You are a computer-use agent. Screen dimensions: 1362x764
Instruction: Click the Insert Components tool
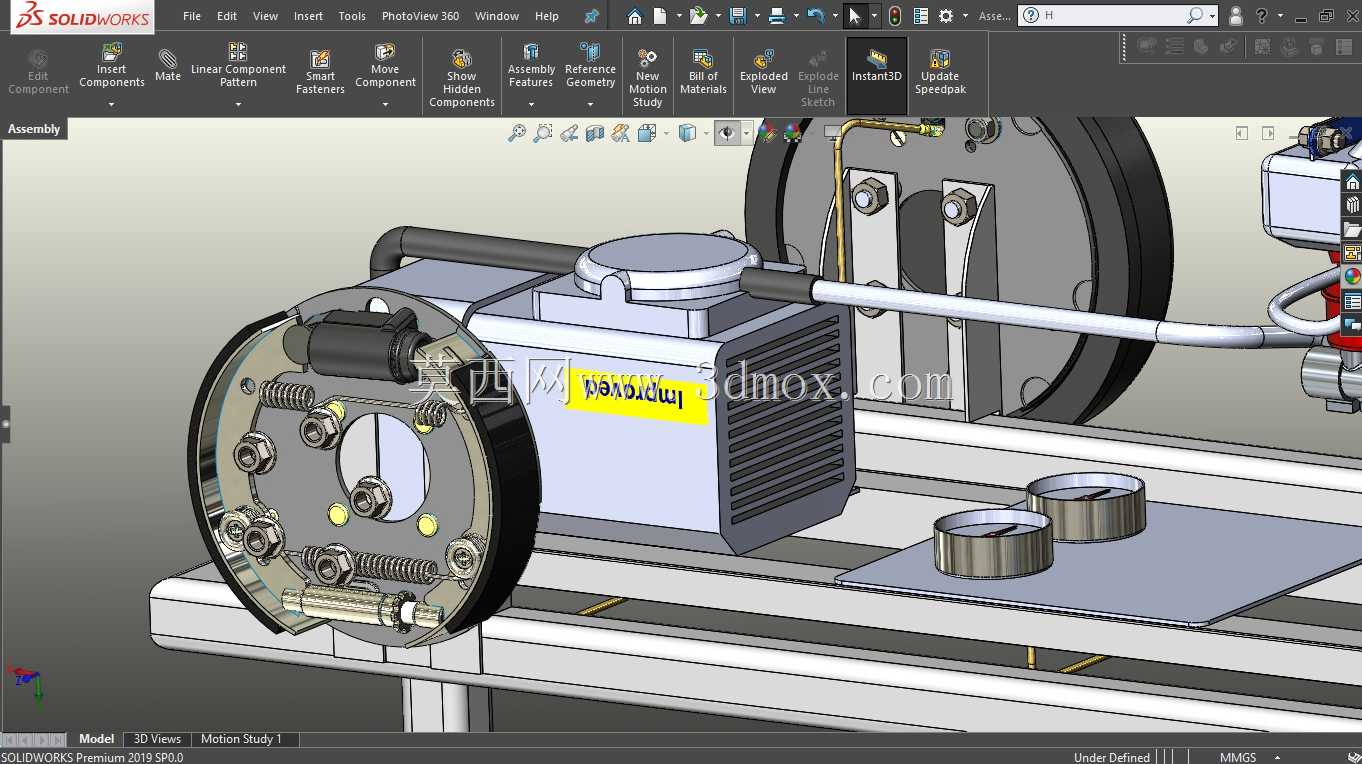click(x=112, y=66)
